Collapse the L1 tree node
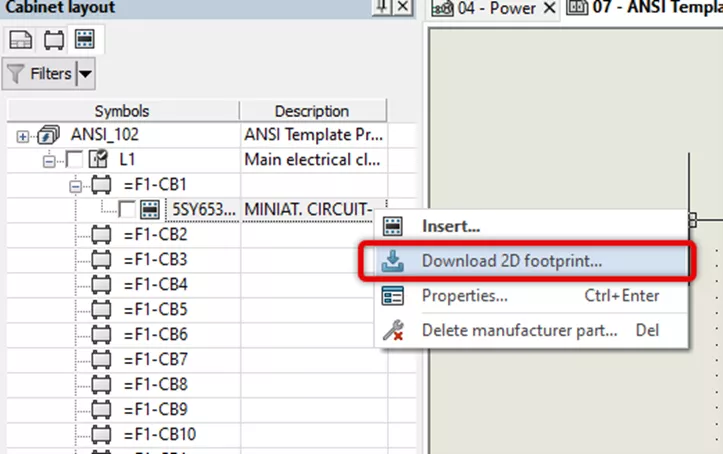The height and width of the screenshot is (454, 723). click(49, 160)
